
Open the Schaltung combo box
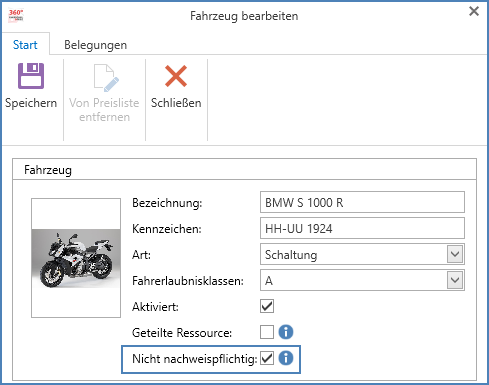coord(362,254)
